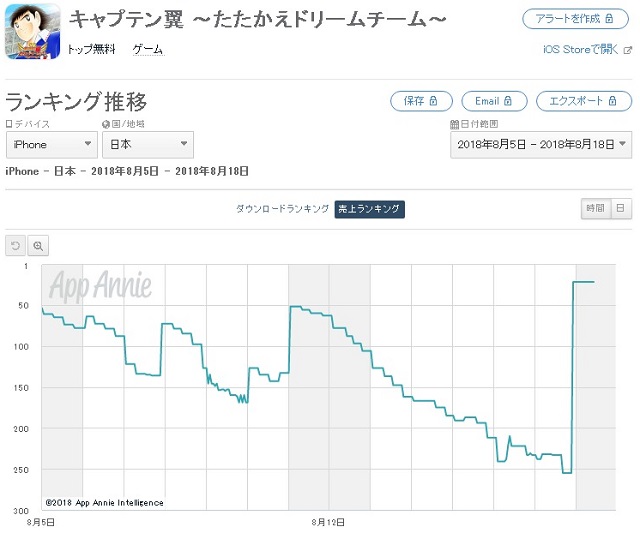This screenshot has height=533, width=640.
Task: Click the アラートを作成 button
Action: coord(575,19)
